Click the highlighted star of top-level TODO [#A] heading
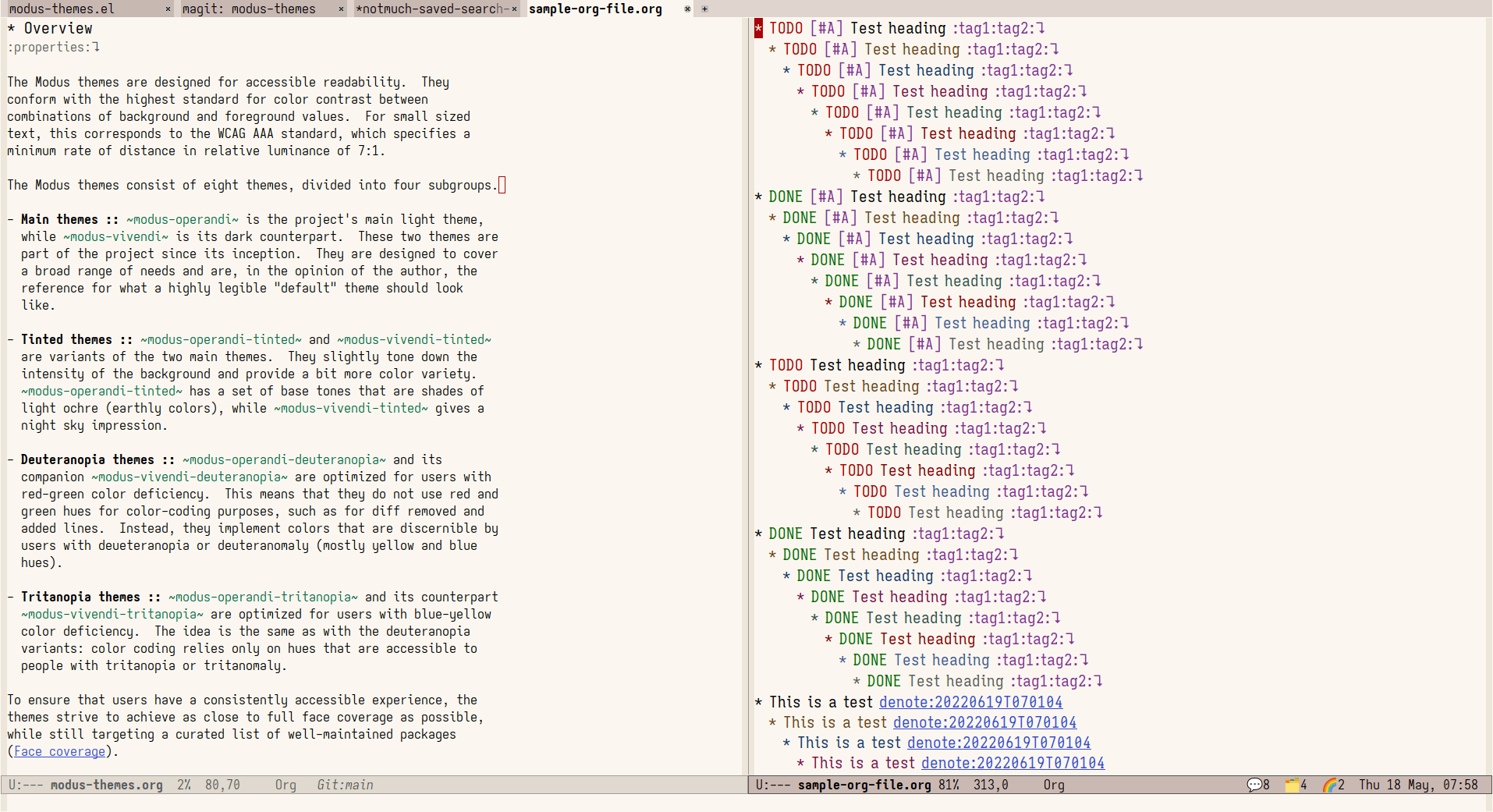1493x812 pixels. [x=758, y=29]
